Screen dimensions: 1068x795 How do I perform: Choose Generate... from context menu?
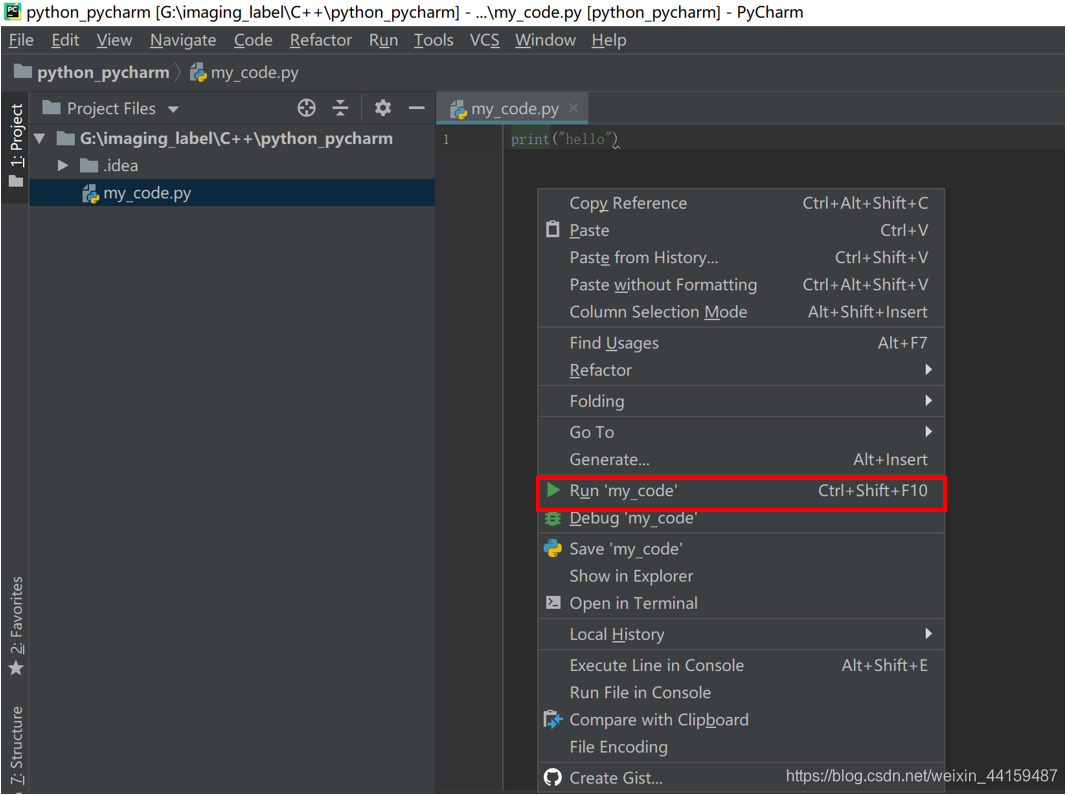[x=741, y=460]
